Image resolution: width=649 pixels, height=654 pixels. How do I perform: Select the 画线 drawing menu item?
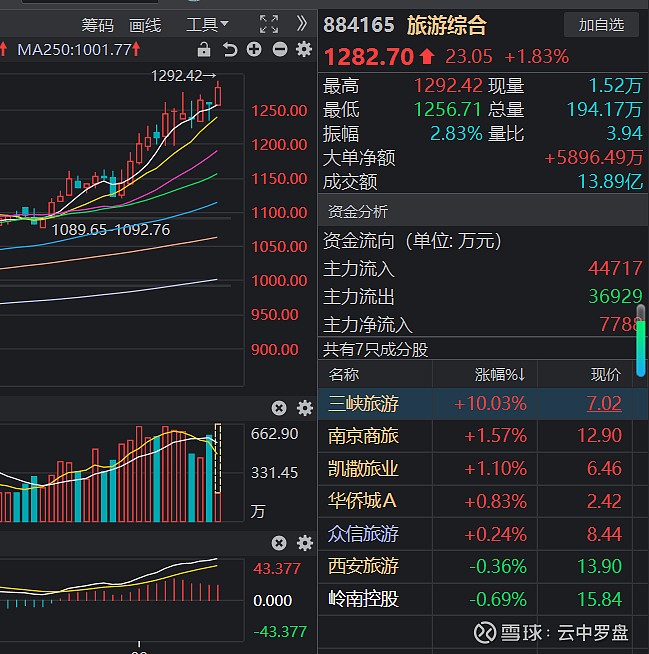(146, 24)
